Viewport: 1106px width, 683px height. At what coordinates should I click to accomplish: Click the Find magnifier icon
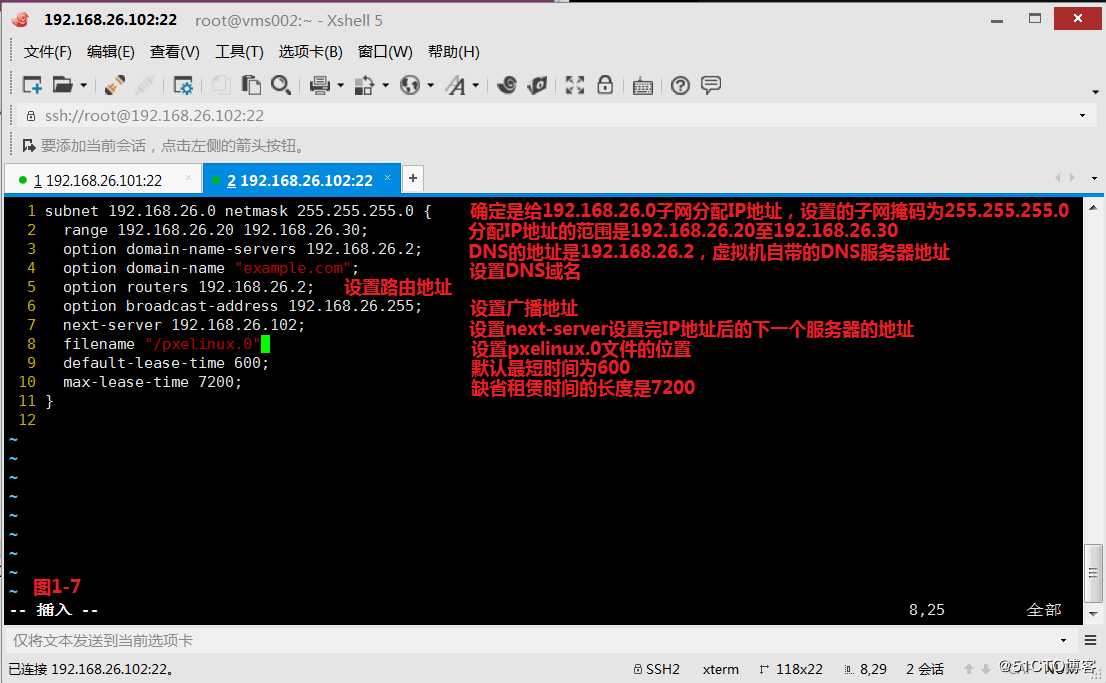point(281,85)
